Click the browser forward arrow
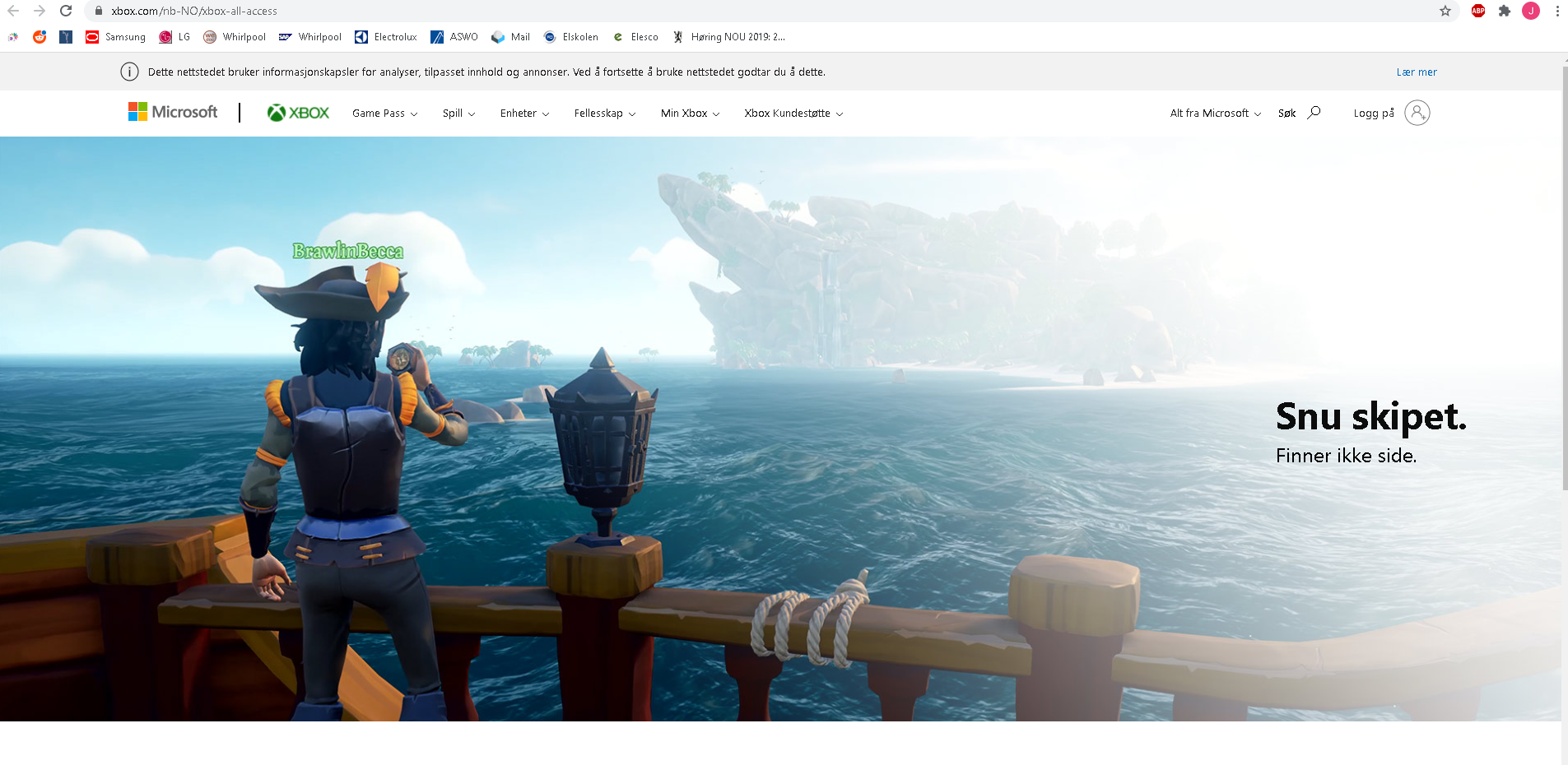 pos(40,11)
